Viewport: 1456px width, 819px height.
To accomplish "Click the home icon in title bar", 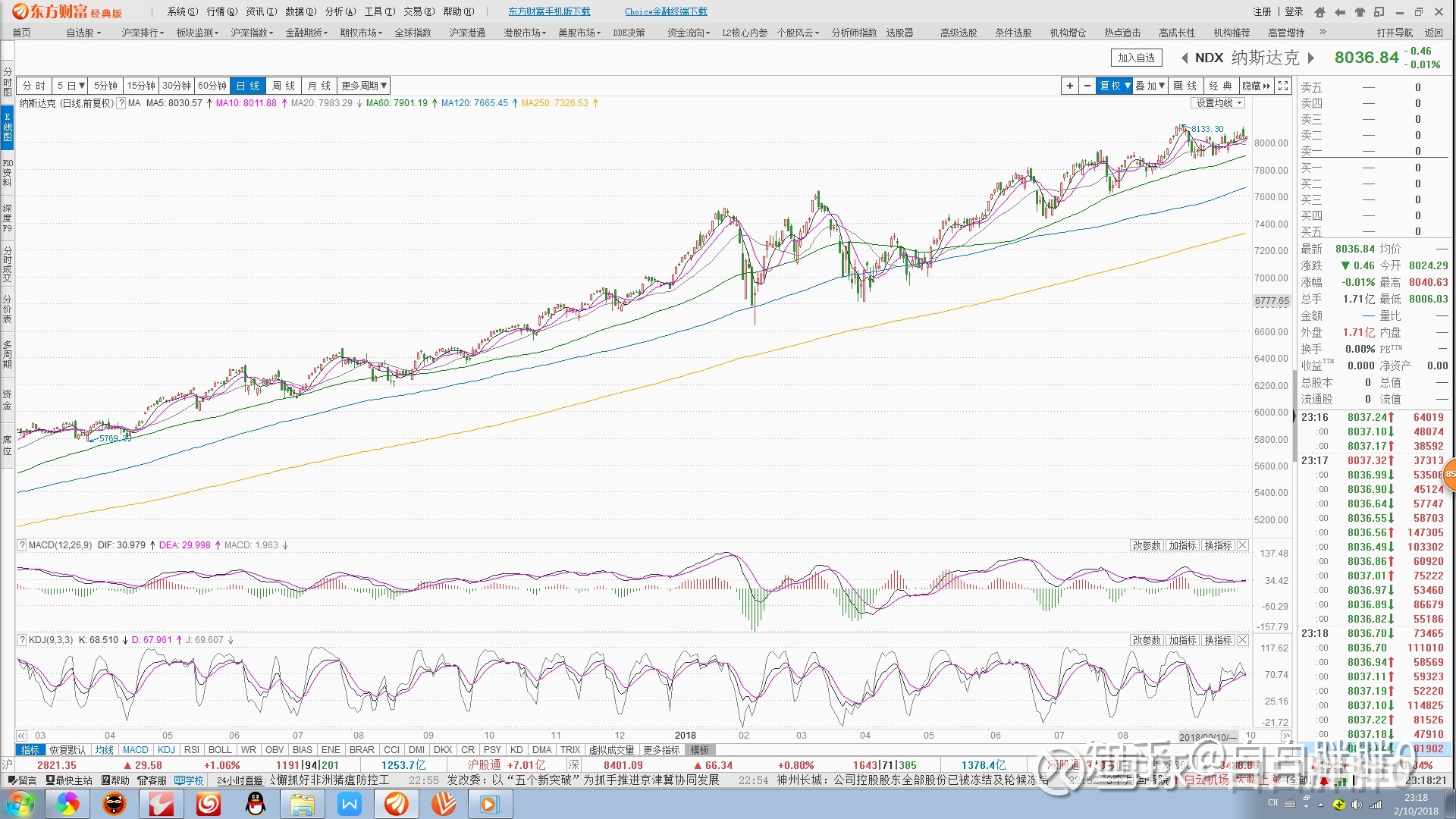I will click(x=1320, y=12).
